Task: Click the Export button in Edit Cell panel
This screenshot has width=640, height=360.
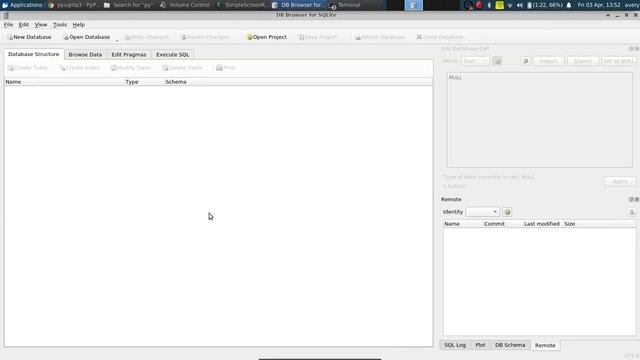Action: point(583,61)
